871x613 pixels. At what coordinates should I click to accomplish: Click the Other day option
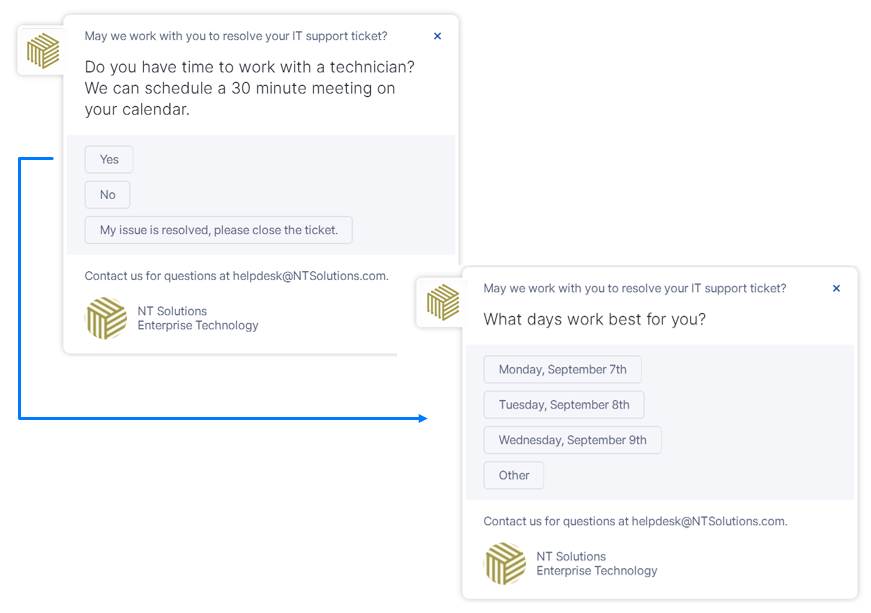point(514,476)
